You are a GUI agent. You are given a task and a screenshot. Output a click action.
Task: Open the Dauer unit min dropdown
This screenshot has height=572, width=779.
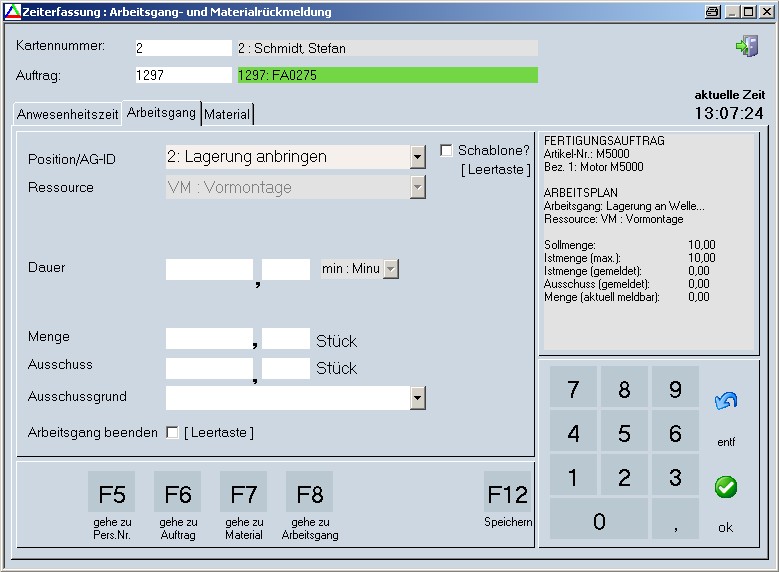pyautogui.click(x=391, y=269)
